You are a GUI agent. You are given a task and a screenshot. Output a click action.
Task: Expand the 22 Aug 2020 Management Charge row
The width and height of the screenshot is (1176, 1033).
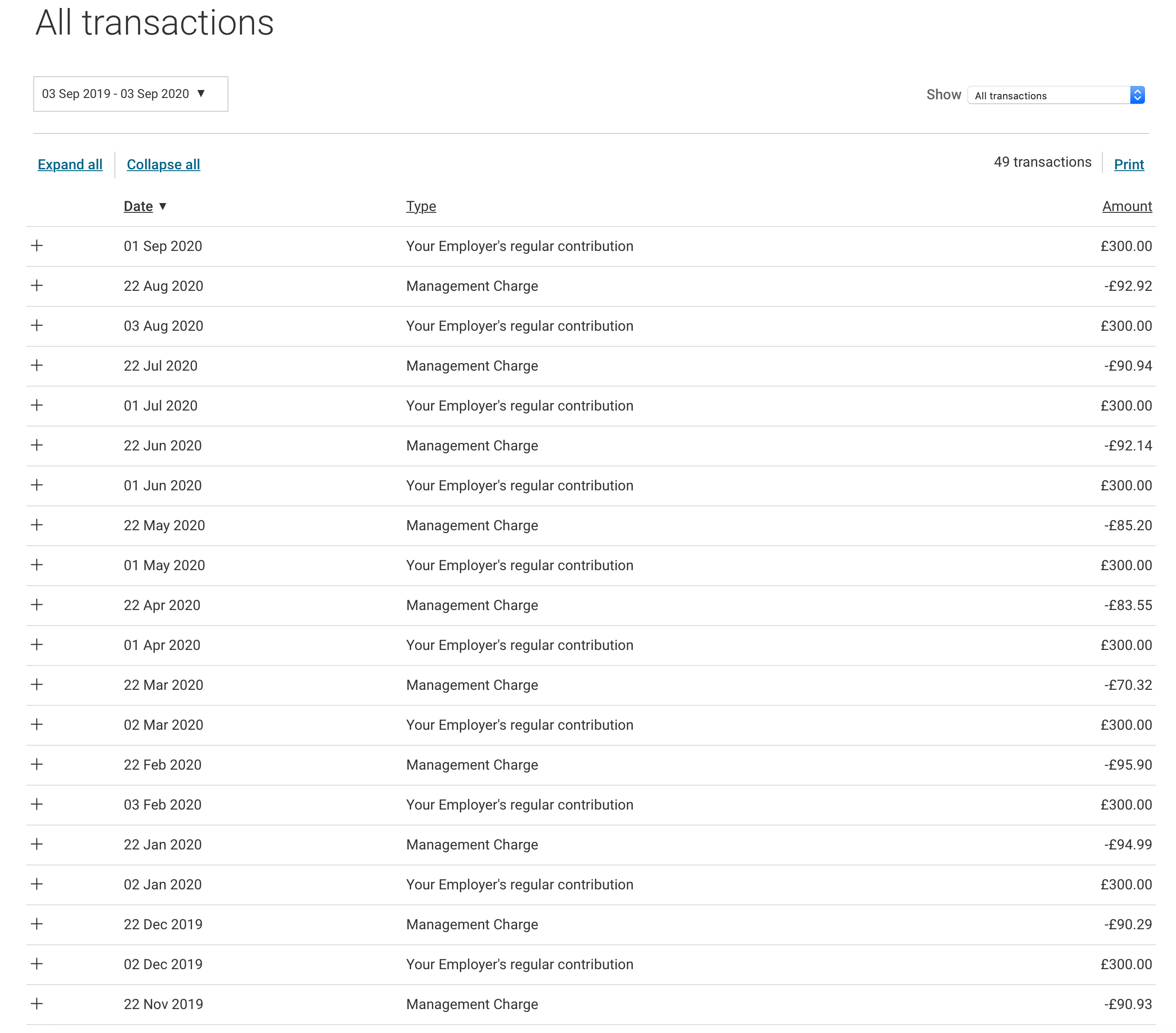coord(37,285)
